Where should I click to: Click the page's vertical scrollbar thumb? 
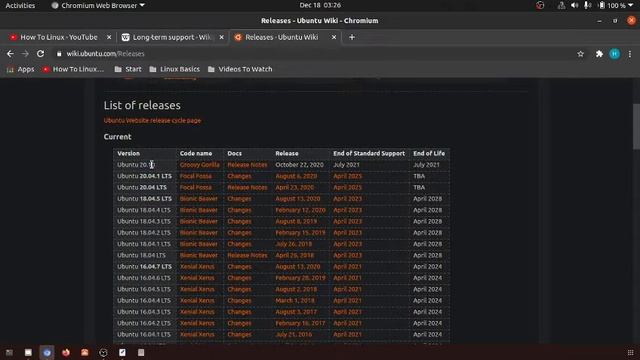click(636, 127)
